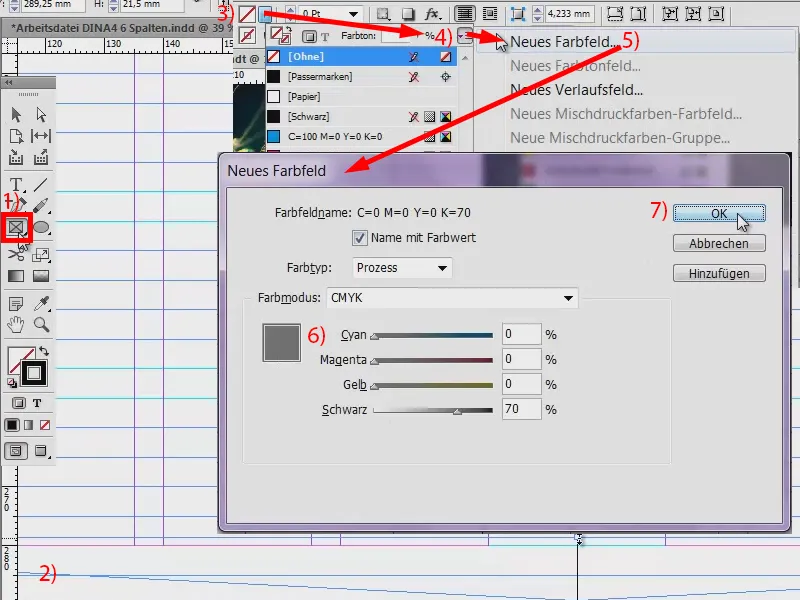Screen dimensions: 800x600
Task: Toggle the Name mit Farbwert checkbox
Action: tap(359, 238)
